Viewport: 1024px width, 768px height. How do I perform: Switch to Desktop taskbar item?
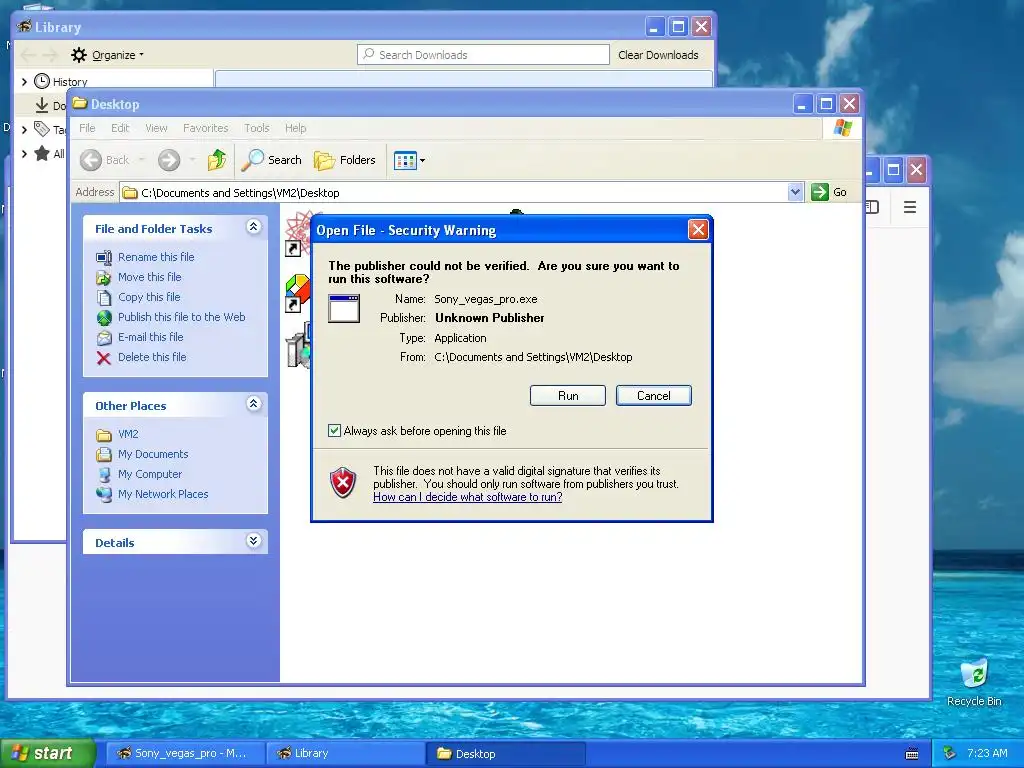(x=506, y=754)
